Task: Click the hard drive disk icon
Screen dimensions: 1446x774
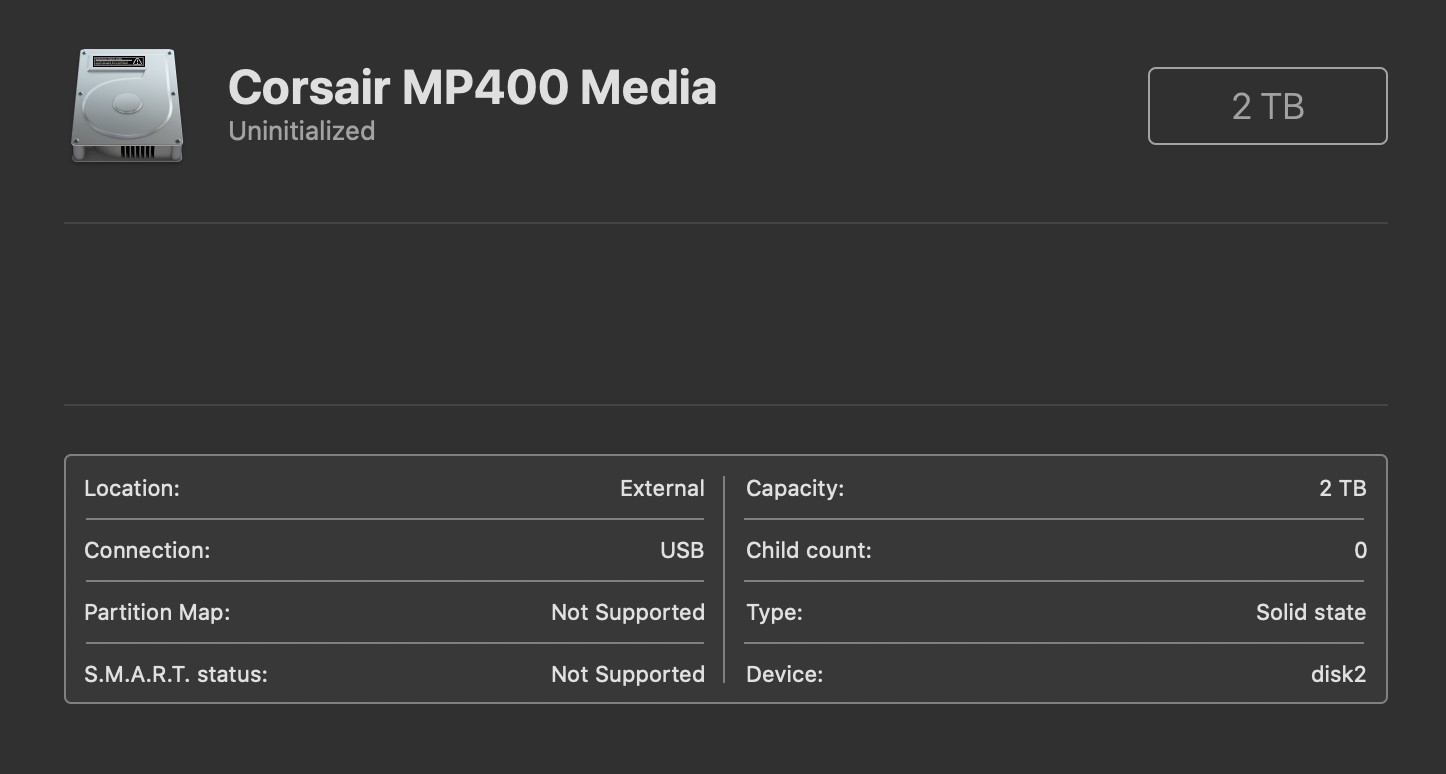Action: pos(127,105)
